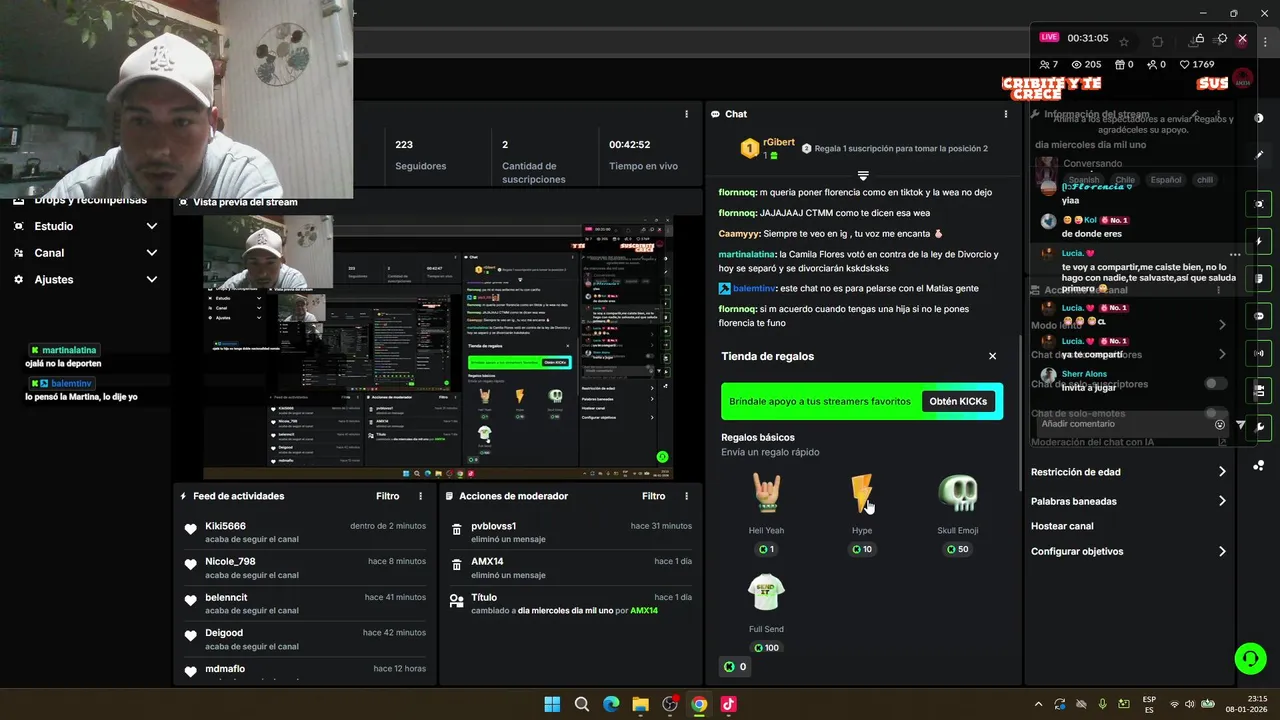The width and height of the screenshot is (1280, 720).
Task: Toggle Chat de solo-suscriptores switch
Action: pyautogui.click(x=1215, y=383)
